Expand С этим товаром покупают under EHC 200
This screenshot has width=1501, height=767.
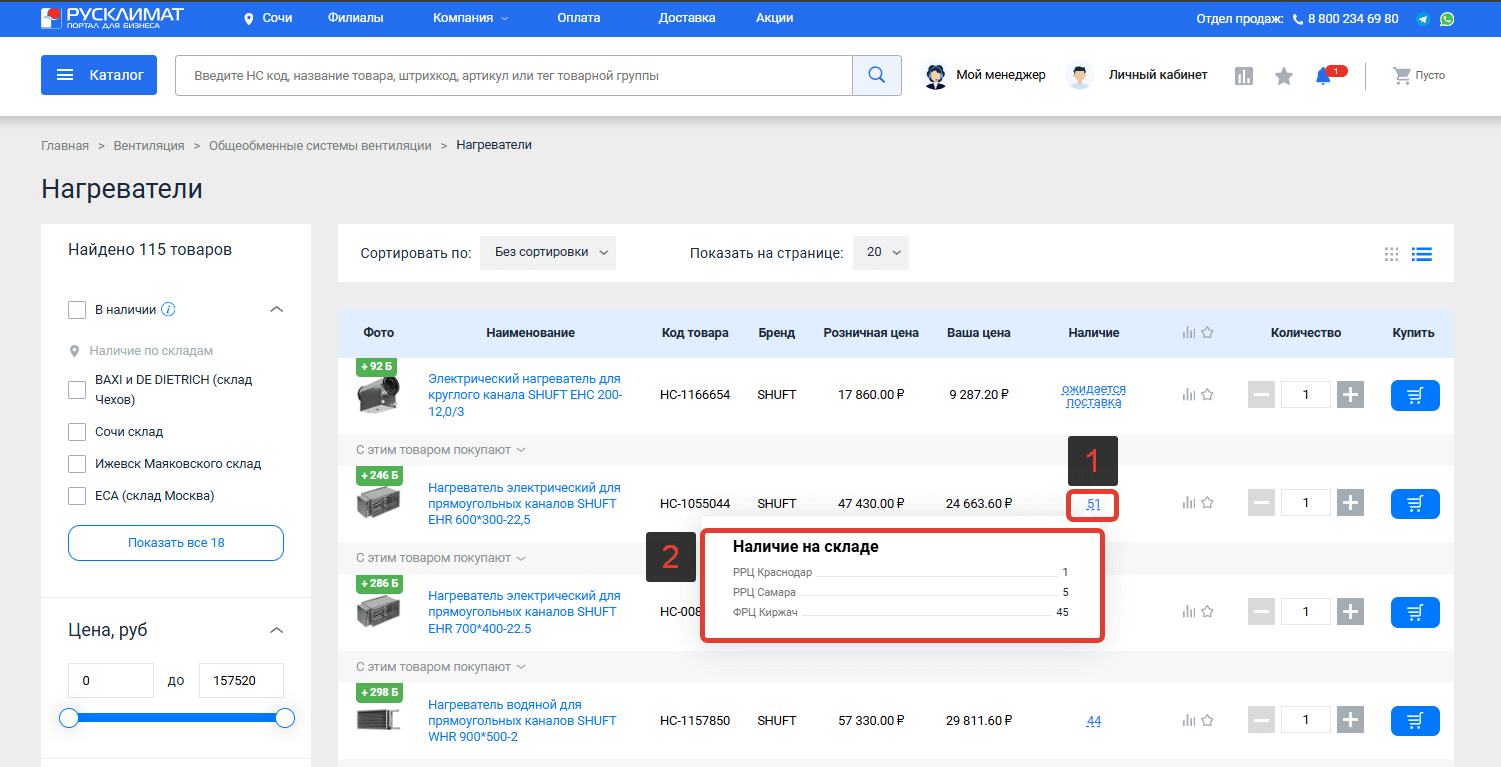(441, 450)
